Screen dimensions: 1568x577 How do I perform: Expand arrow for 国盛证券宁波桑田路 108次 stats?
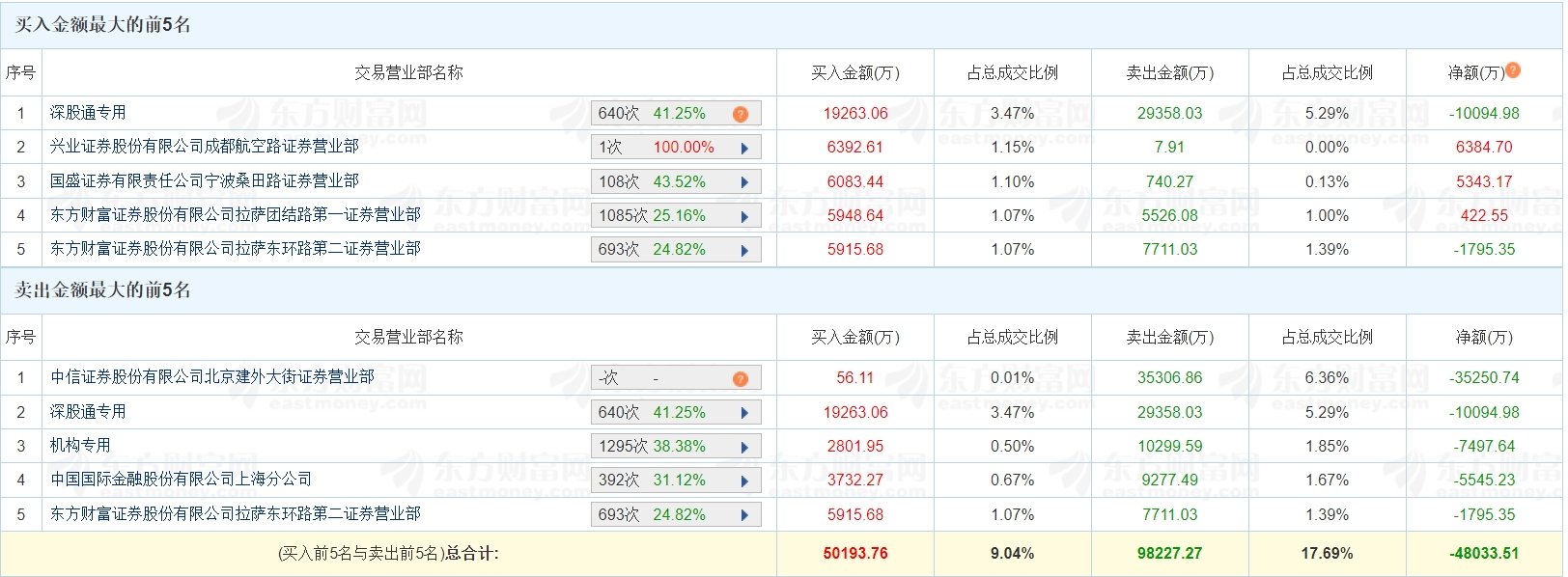pos(744,182)
